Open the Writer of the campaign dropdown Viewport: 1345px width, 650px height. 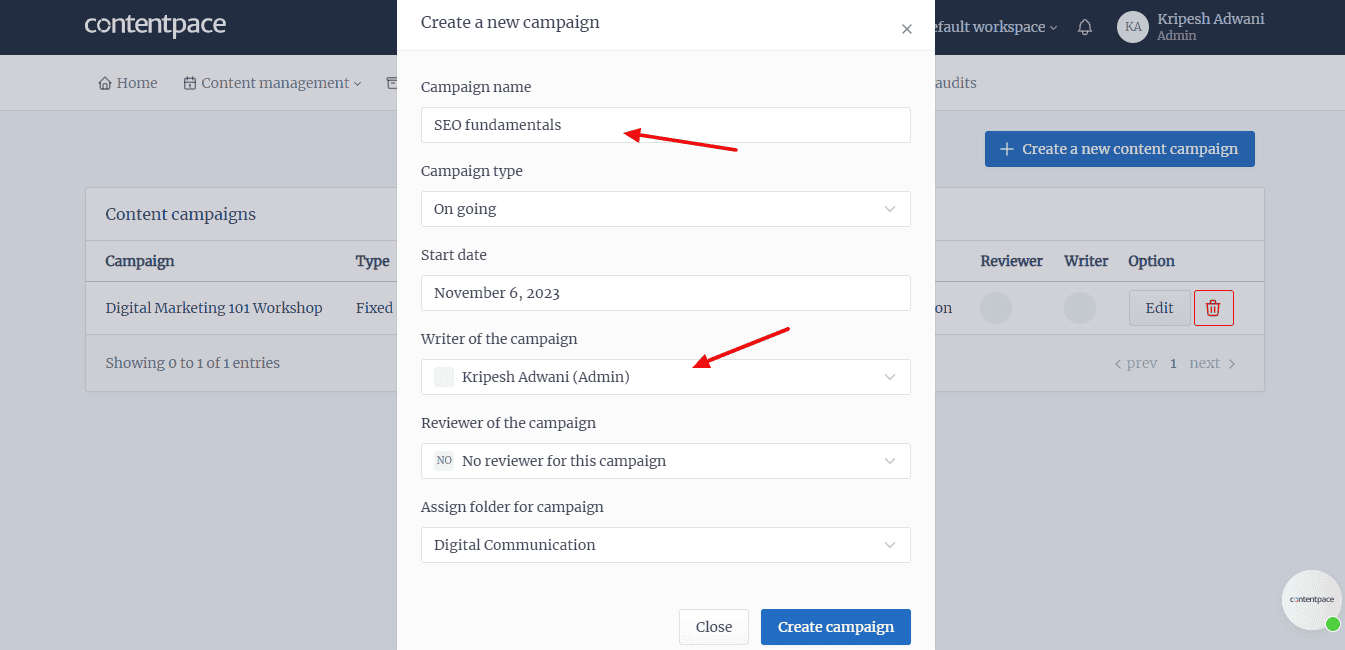(665, 377)
